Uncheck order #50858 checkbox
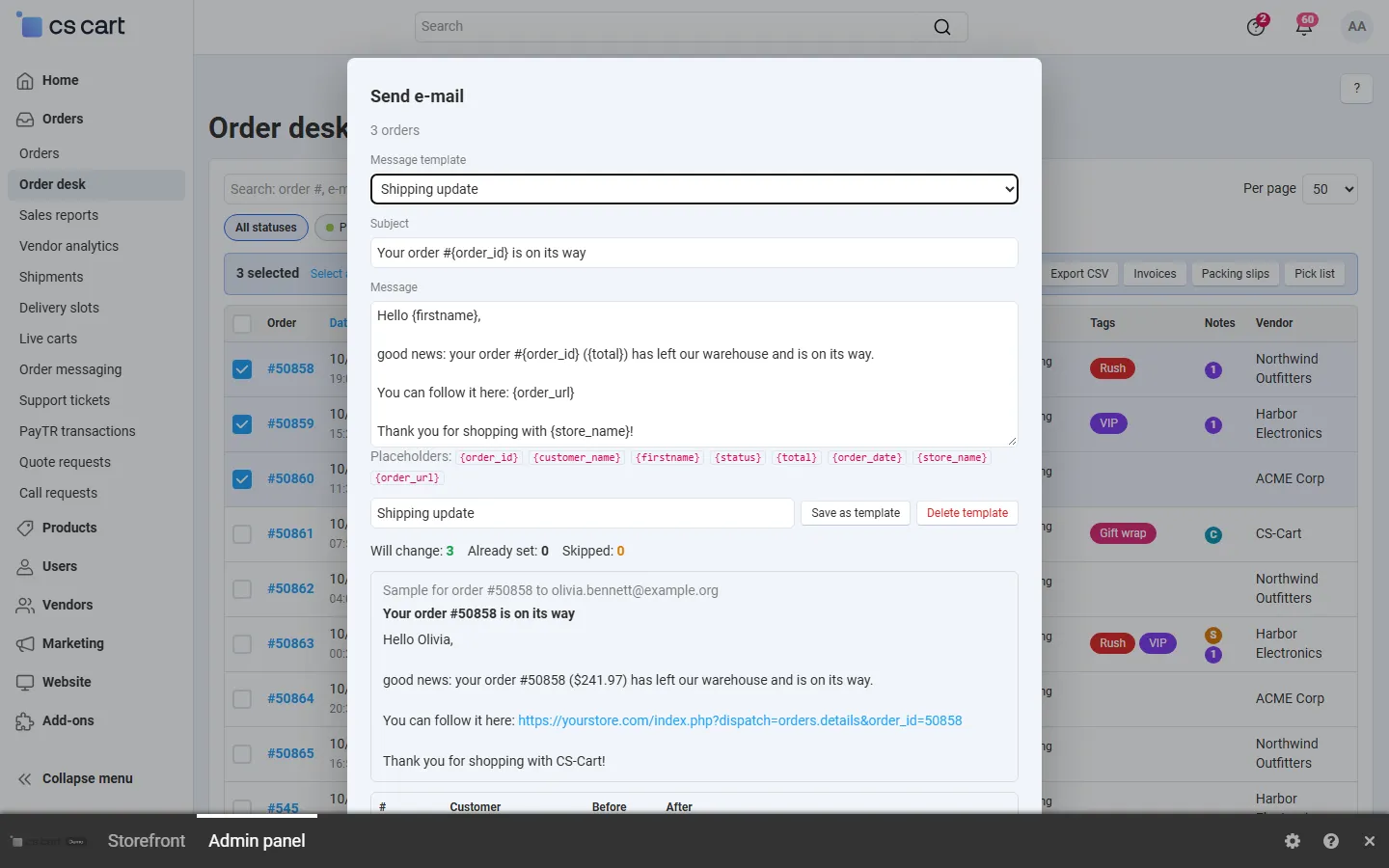This screenshot has width=1389, height=868. 242,369
